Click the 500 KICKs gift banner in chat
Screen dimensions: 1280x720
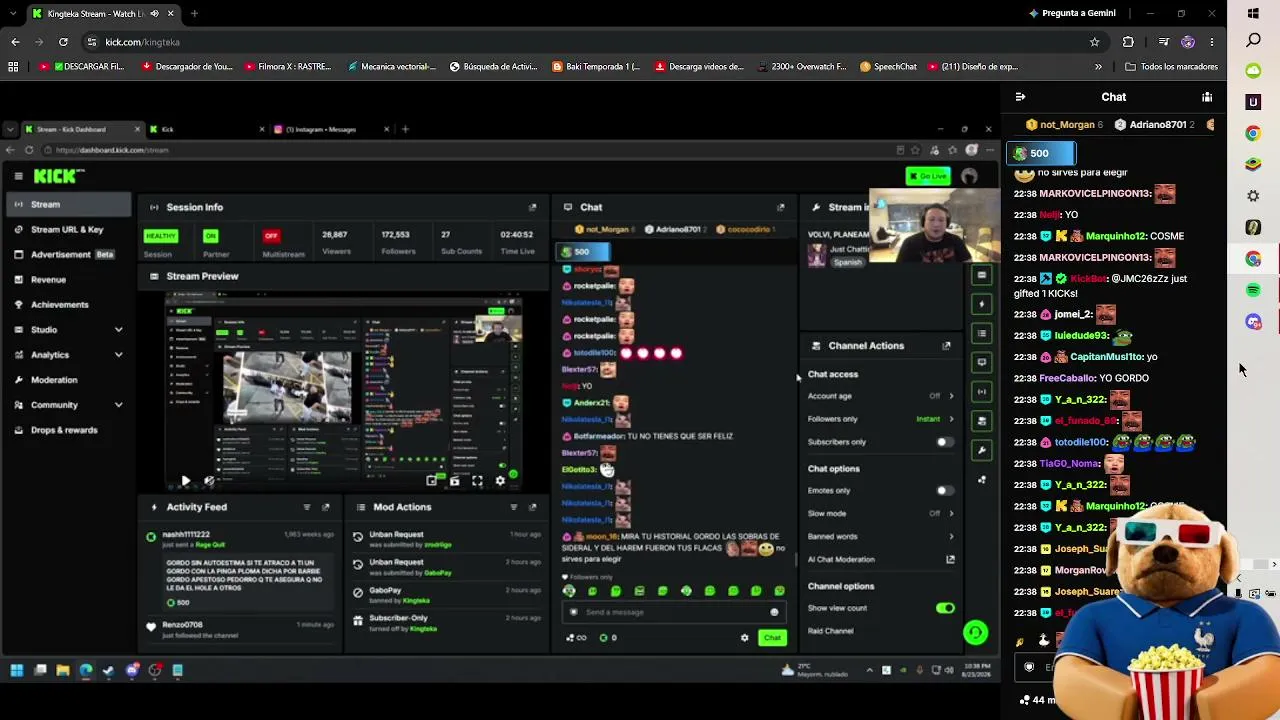point(1040,153)
